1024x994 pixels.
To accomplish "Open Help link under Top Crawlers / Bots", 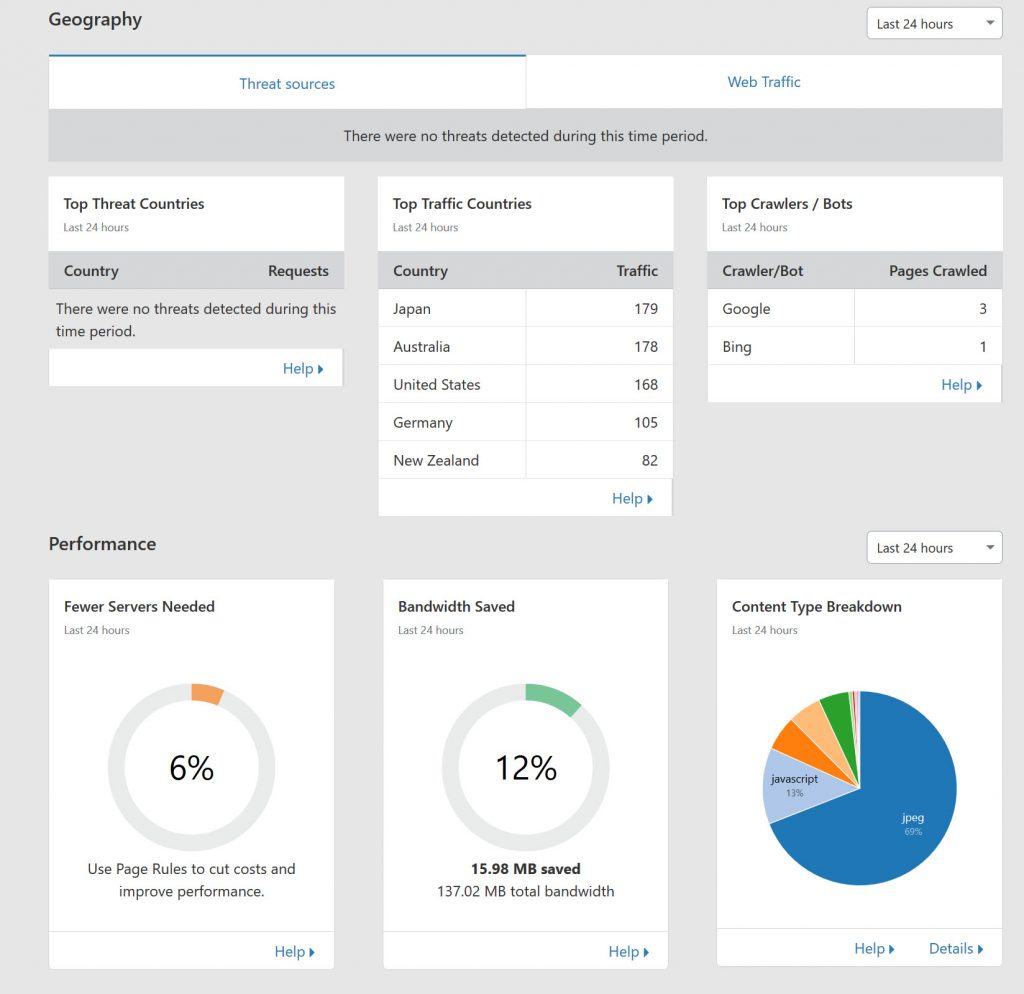I will click(961, 384).
